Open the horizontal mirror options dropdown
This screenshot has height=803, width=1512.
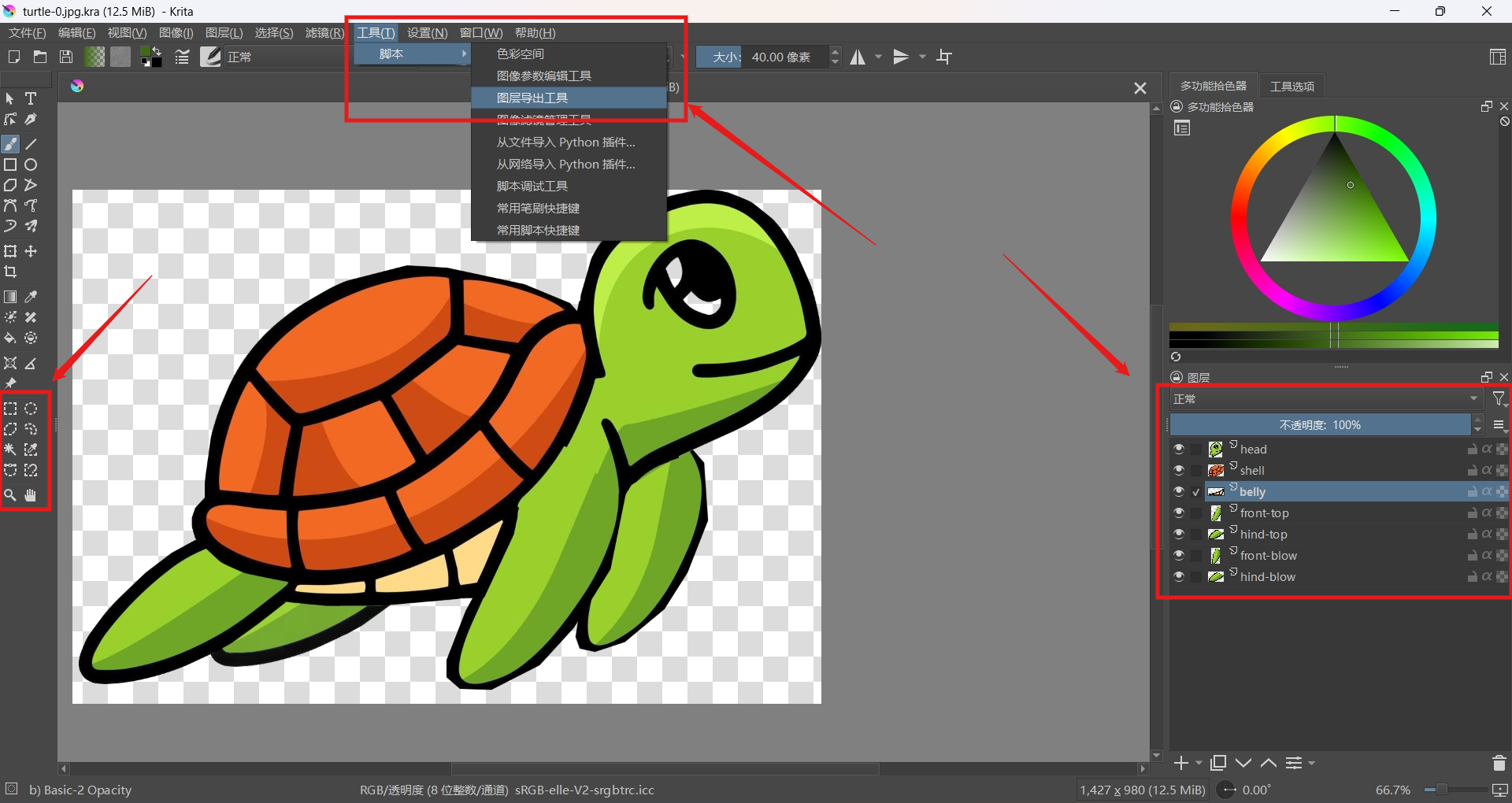879,57
